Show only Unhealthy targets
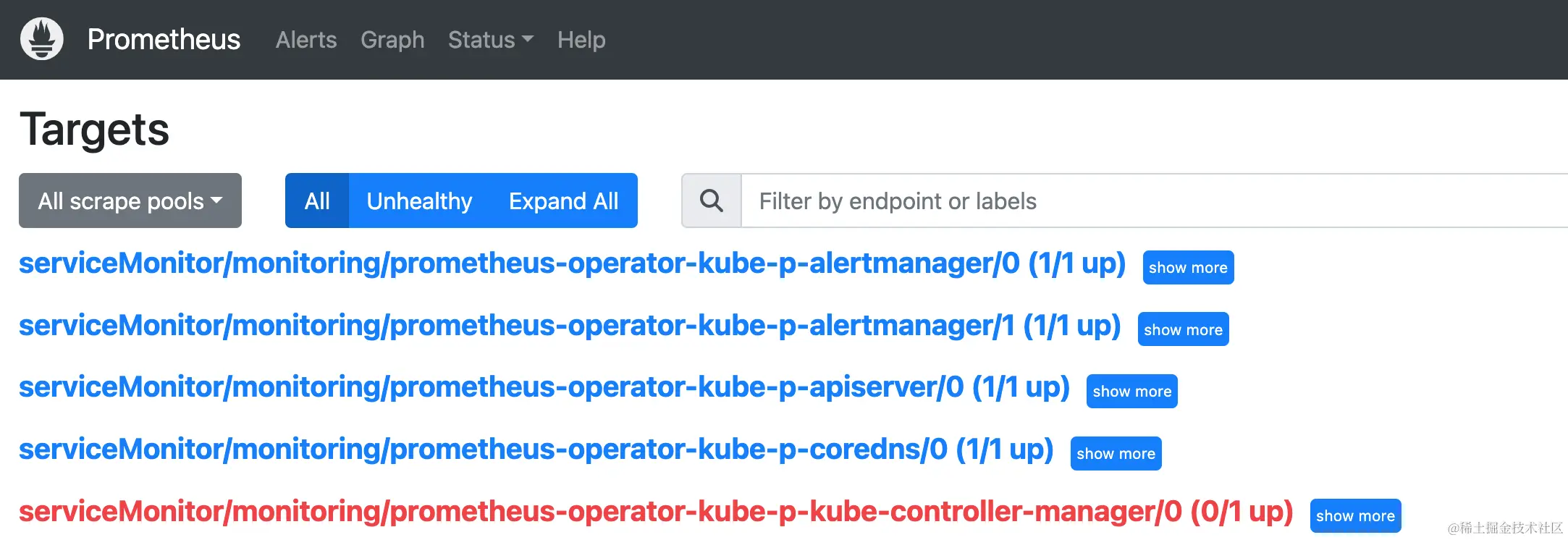Viewport: 1568px width, 540px height. click(x=419, y=201)
